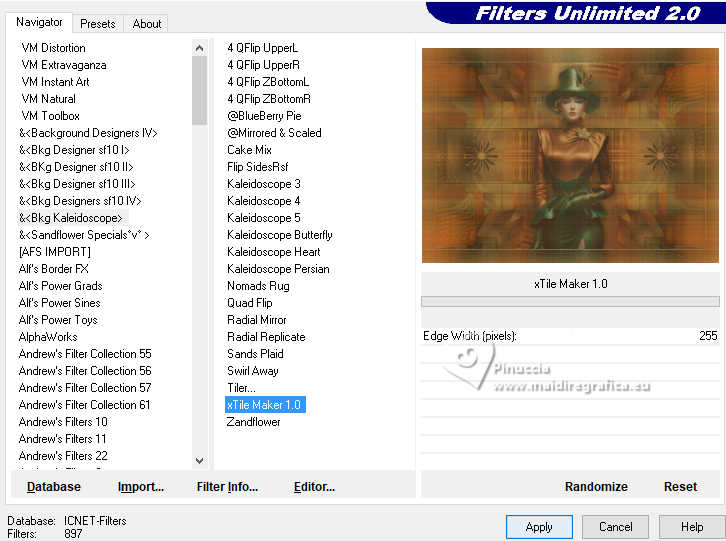Select &<Background Designers IV> category

pos(88,133)
